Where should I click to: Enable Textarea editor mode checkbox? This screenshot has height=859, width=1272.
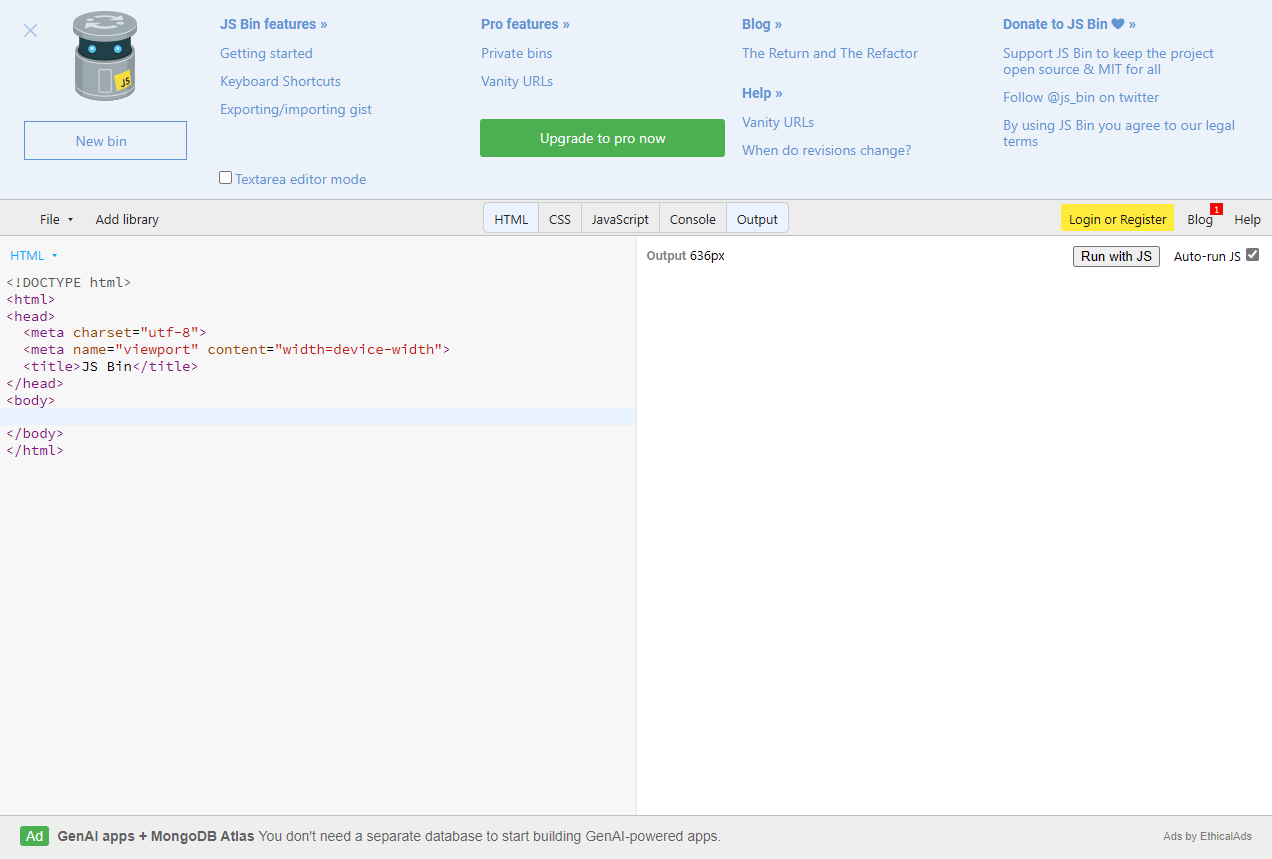pos(226,178)
